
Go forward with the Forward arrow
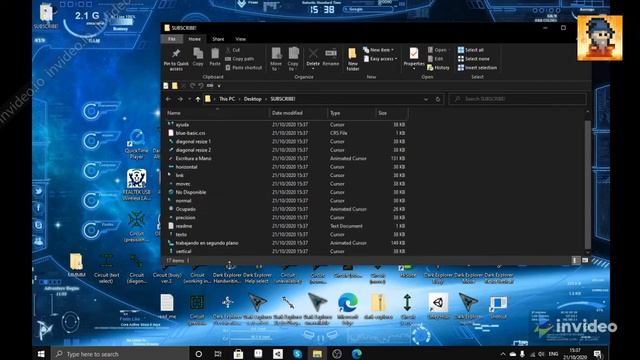[180, 99]
